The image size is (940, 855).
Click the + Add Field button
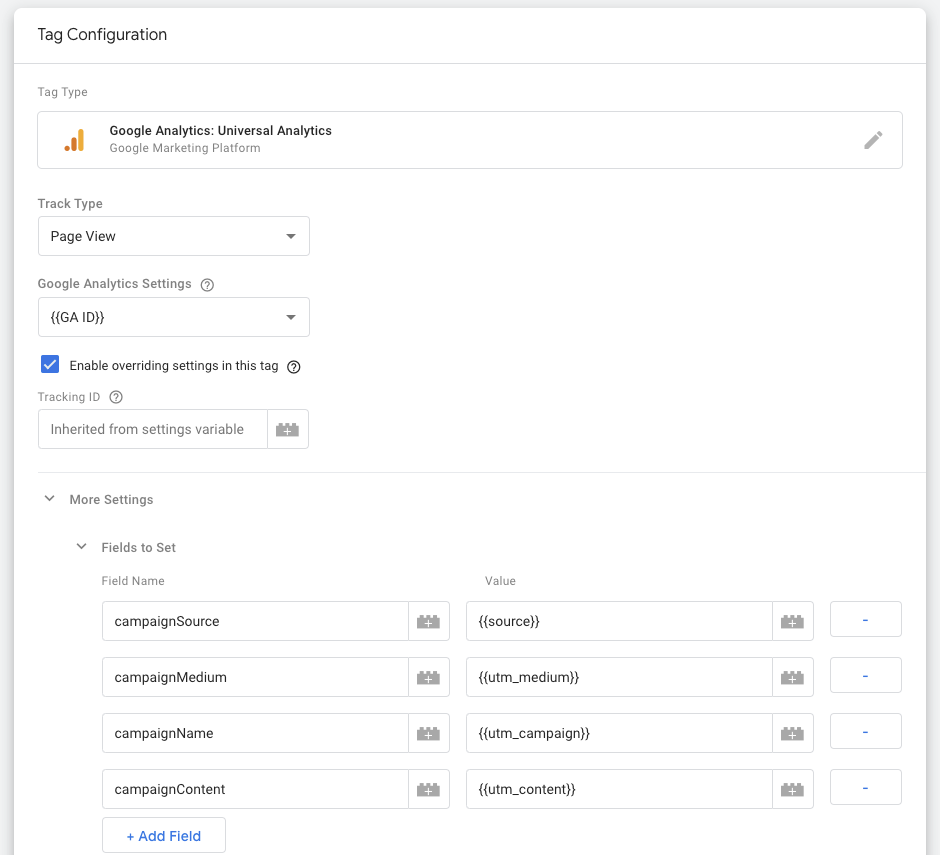pyautogui.click(x=164, y=835)
